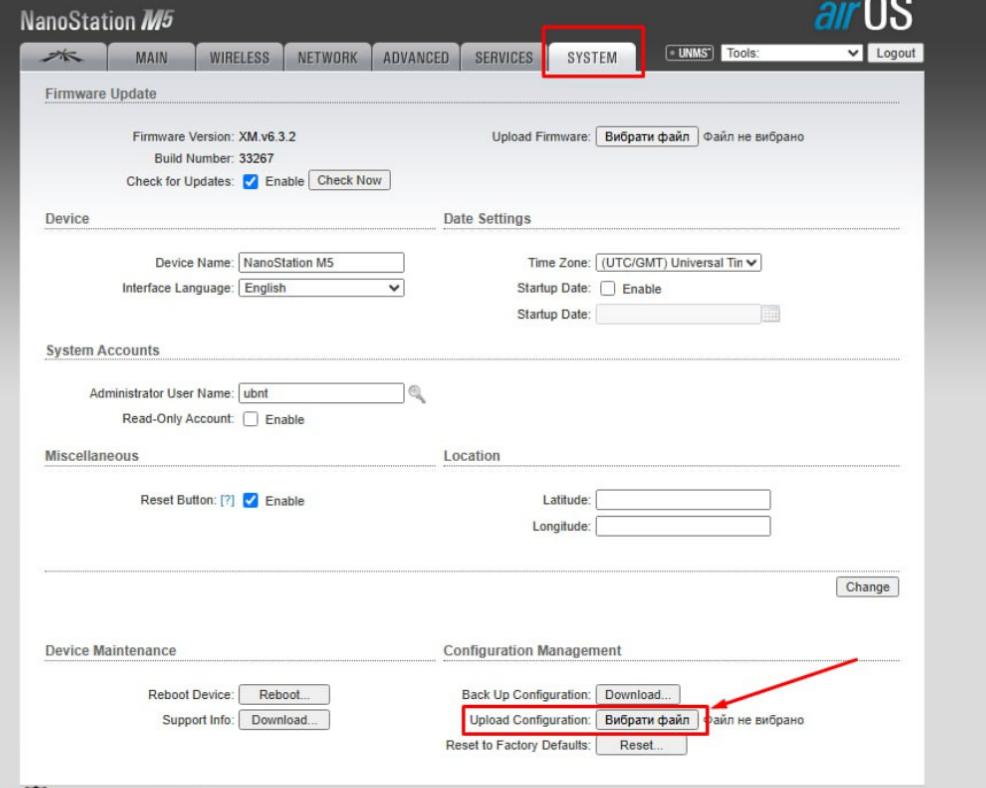Download Support Info file
Screen dimensions: 986x788
click(284, 719)
